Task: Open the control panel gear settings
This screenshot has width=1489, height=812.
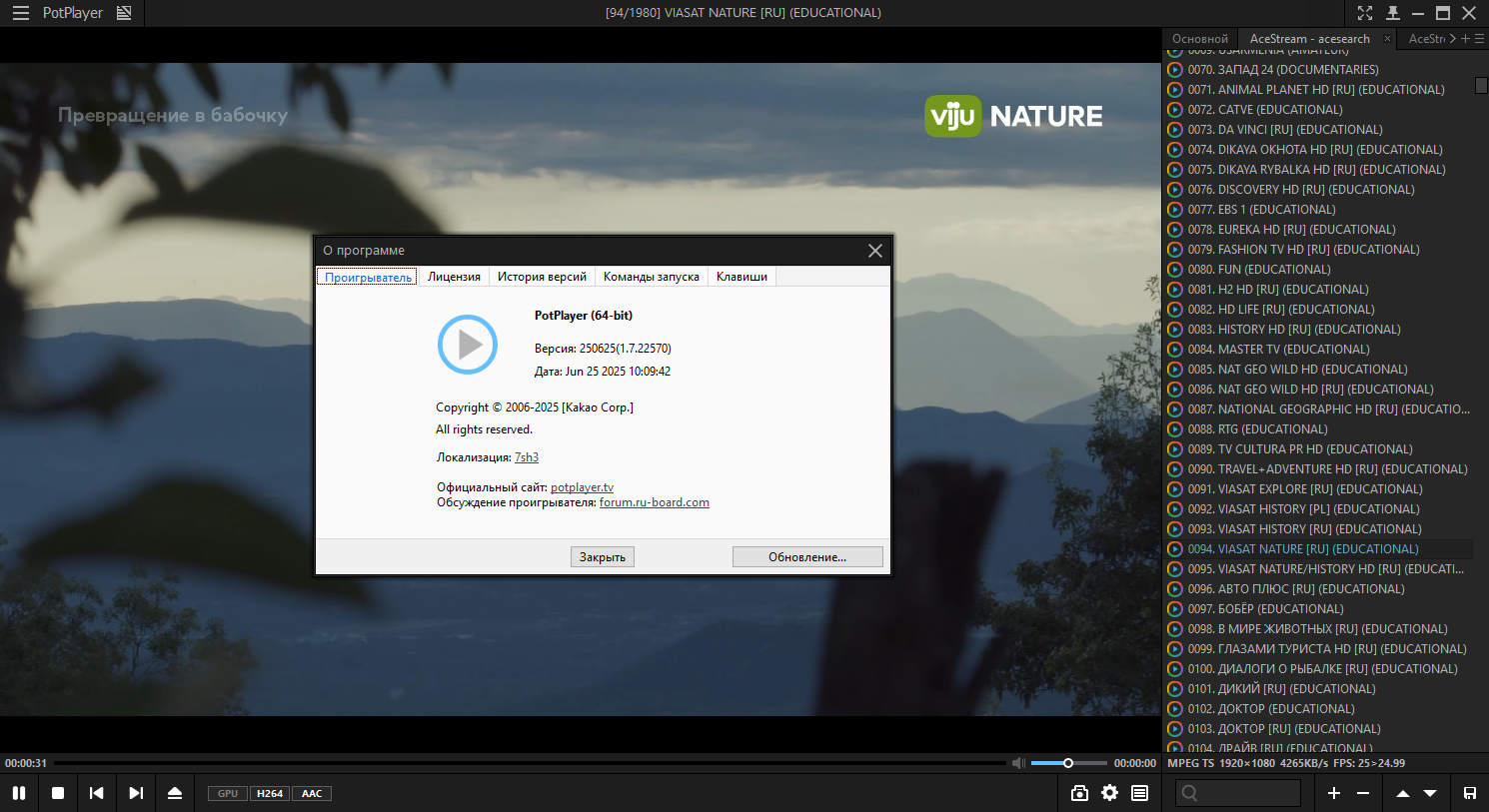Action: coord(1109,793)
